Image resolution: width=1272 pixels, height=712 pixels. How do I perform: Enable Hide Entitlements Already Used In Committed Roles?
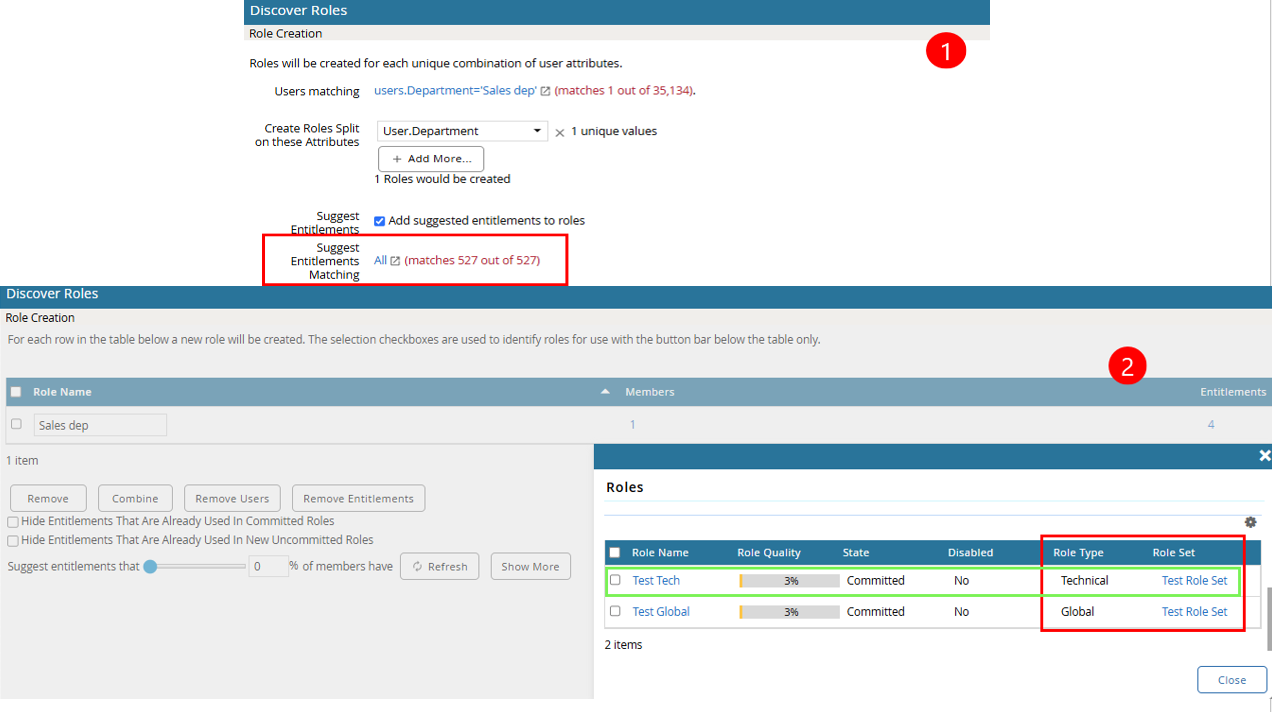point(13,522)
